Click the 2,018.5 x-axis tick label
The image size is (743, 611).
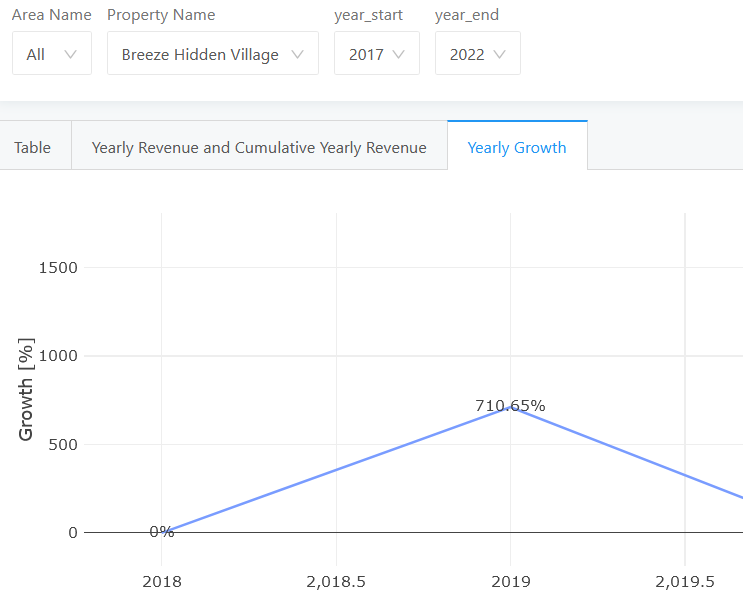point(336,582)
